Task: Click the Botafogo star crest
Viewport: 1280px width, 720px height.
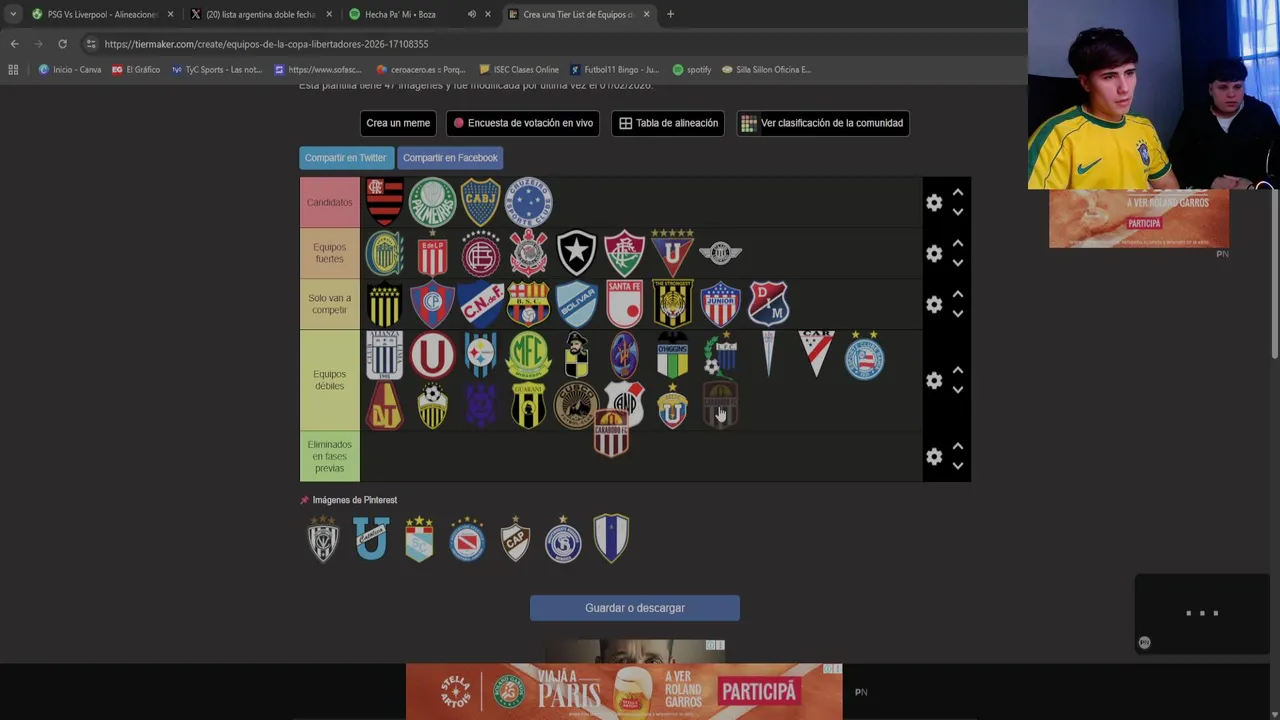Action: coord(576,253)
